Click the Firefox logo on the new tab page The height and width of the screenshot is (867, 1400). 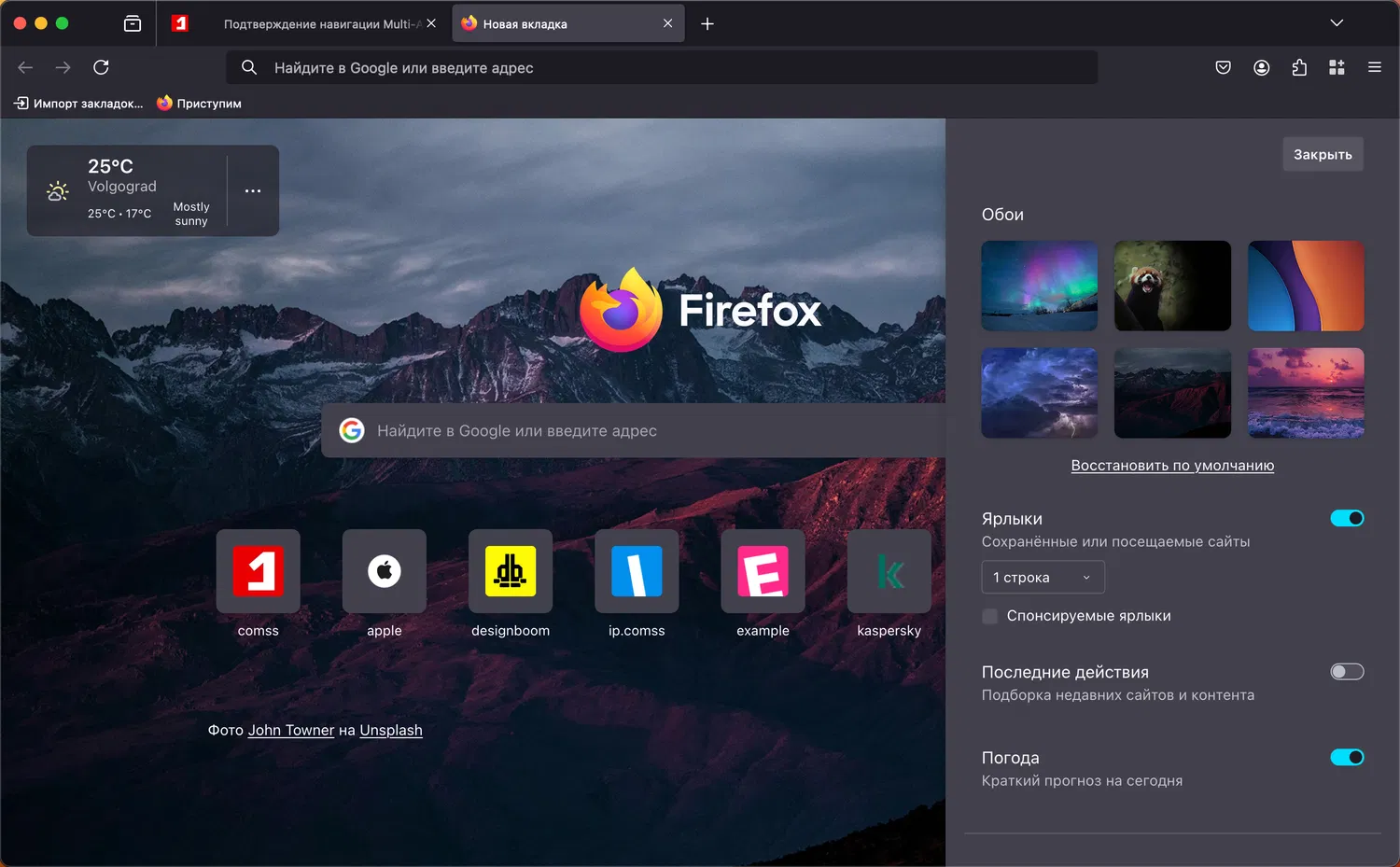[x=700, y=311]
